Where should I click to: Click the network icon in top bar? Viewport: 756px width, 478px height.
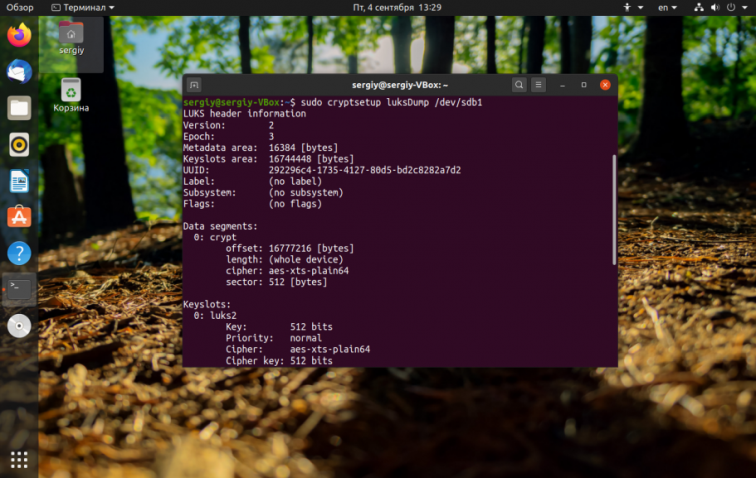click(699, 7)
